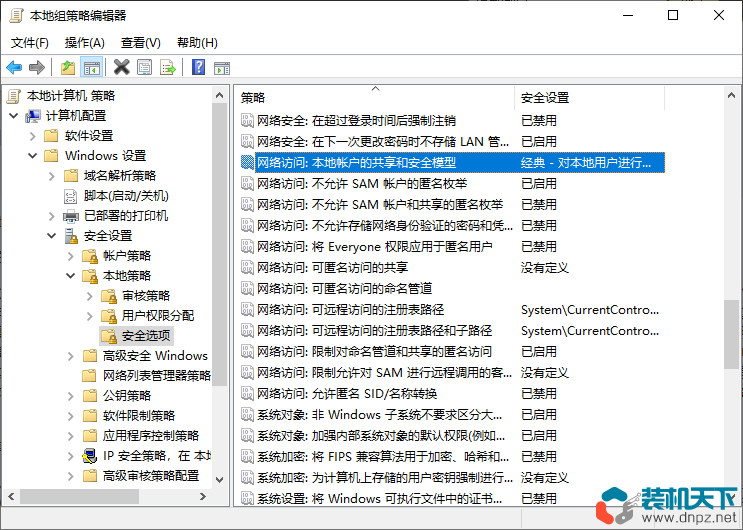Sort by the 策略 column header
The width and height of the screenshot is (743, 530).
point(374,98)
